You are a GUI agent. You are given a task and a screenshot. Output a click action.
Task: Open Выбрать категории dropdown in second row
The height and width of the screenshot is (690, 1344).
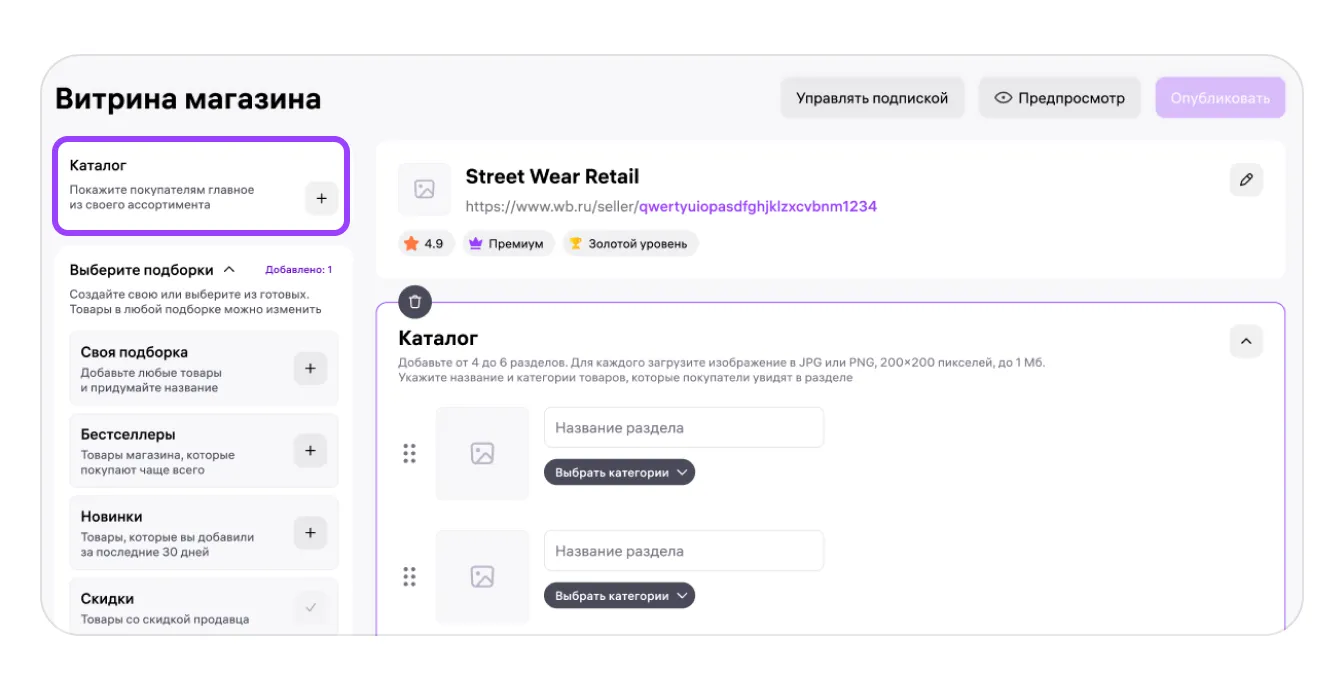click(x=619, y=596)
